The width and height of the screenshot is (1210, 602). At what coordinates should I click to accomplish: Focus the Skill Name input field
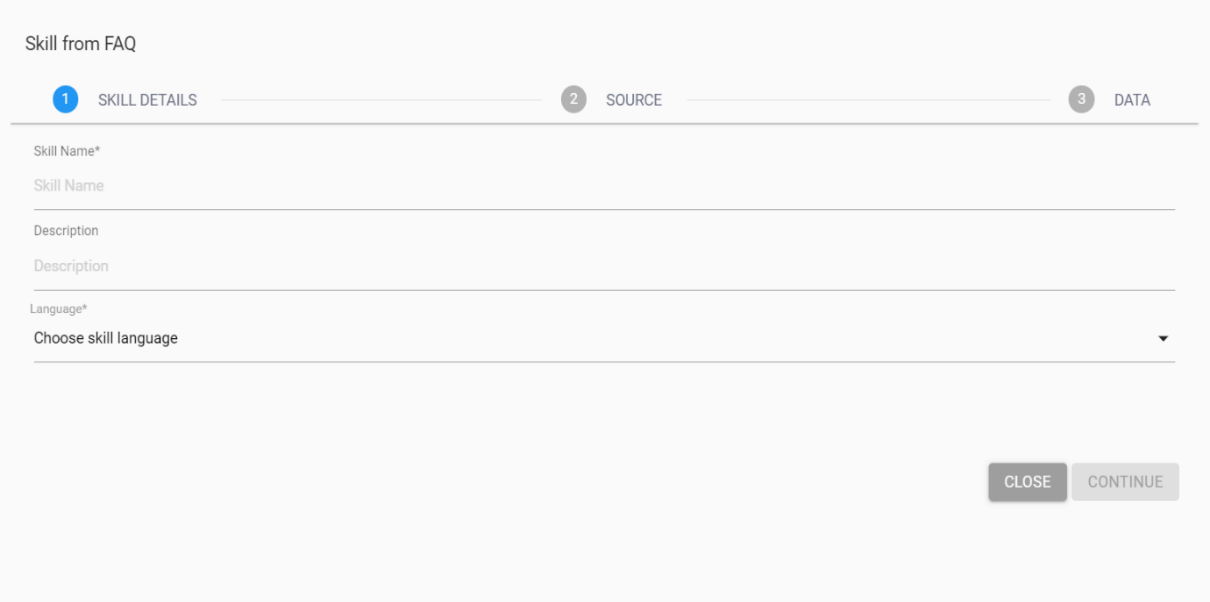pos(600,186)
